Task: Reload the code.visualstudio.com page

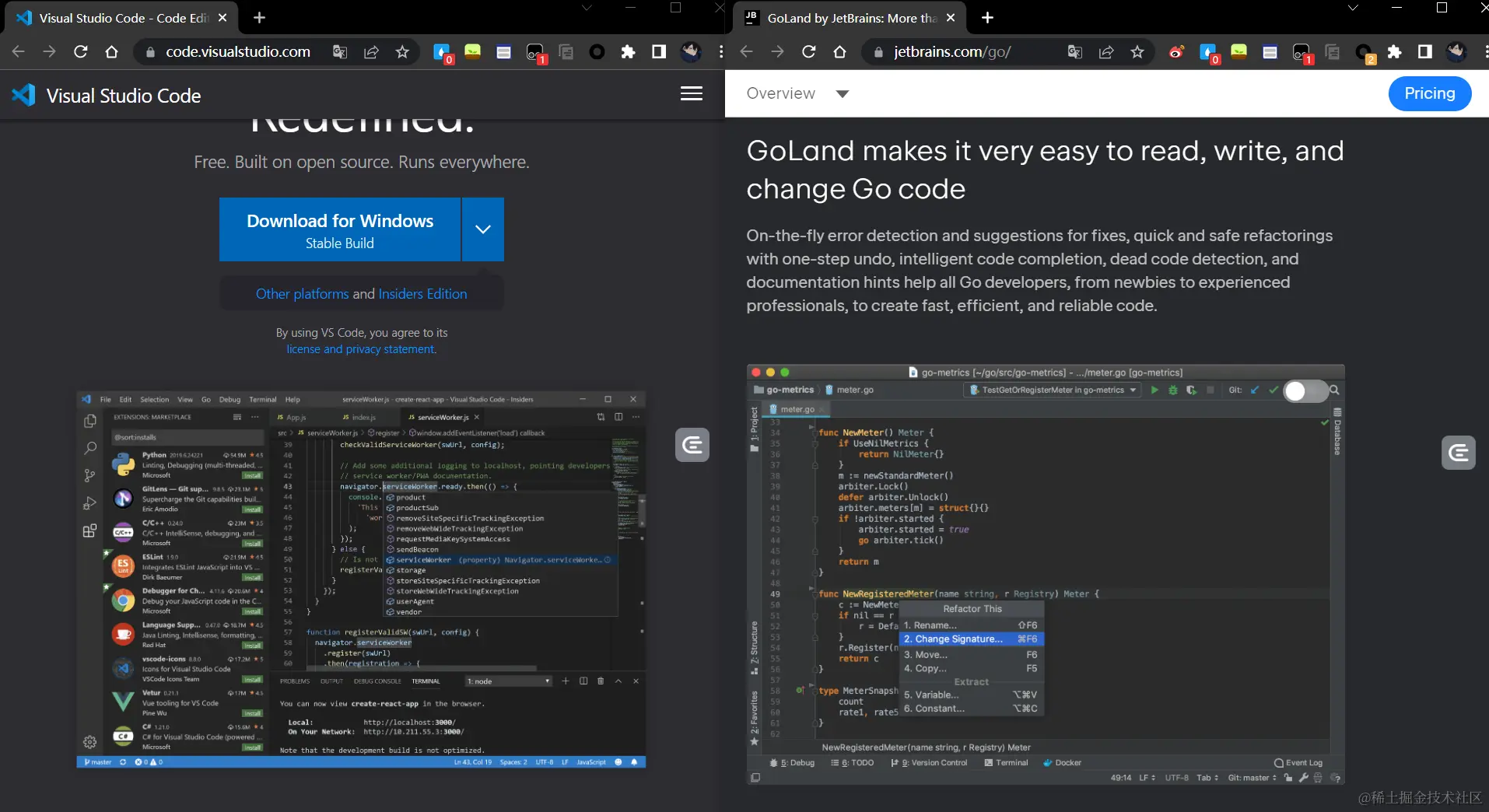Action: click(x=81, y=52)
